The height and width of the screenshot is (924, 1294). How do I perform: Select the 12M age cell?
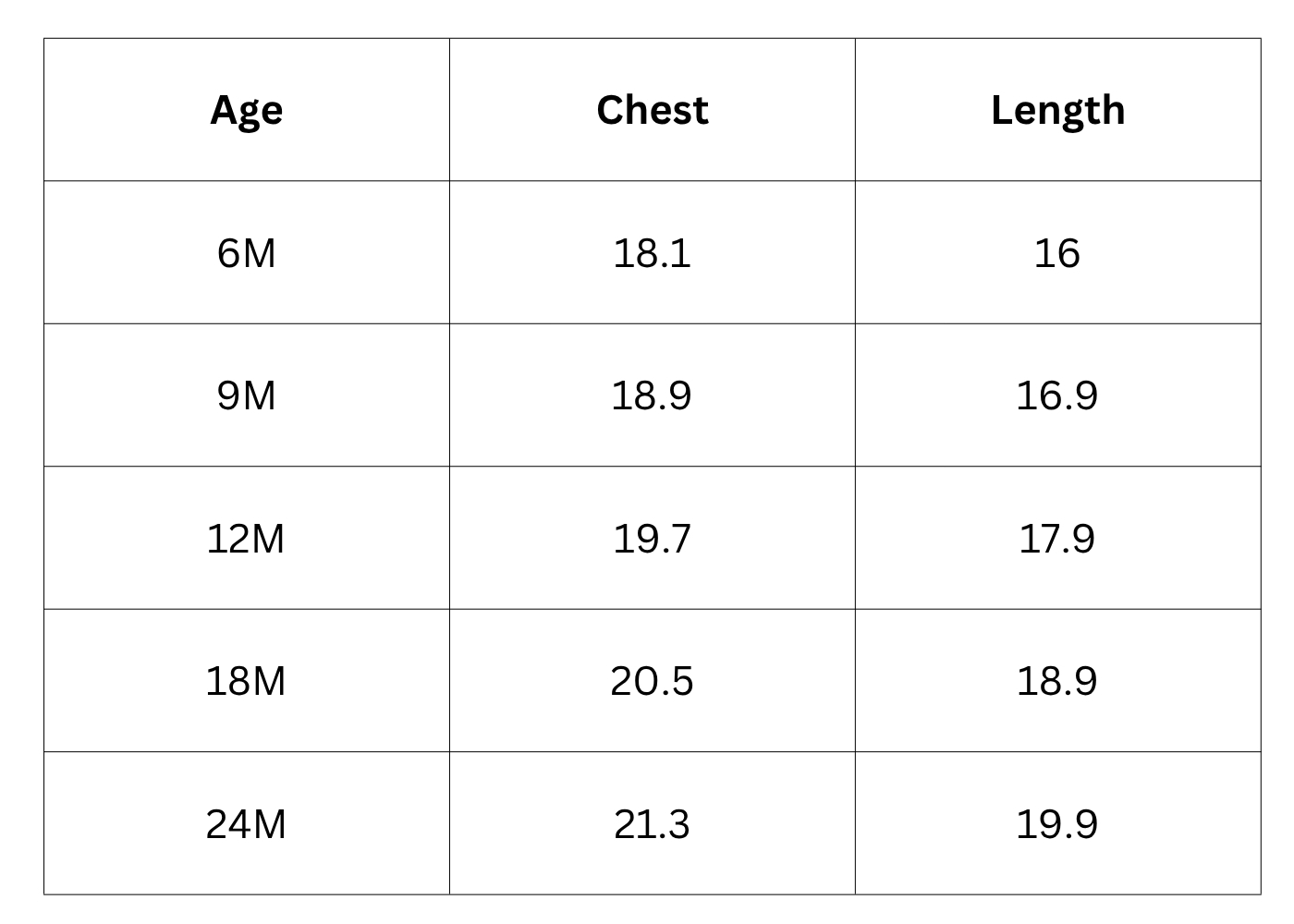pyautogui.click(x=246, y=539)
